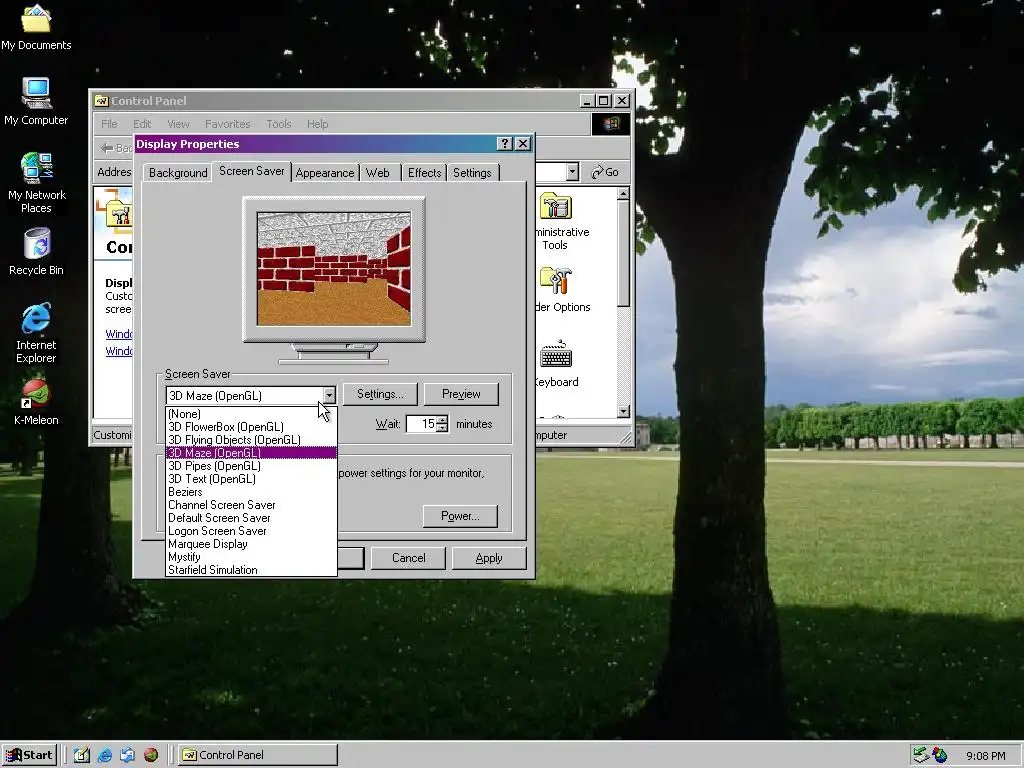1024x768 pixels.
Task: Choose 3D Pipes (OpenGL) screen saver
Action: (x=251, y=466)
